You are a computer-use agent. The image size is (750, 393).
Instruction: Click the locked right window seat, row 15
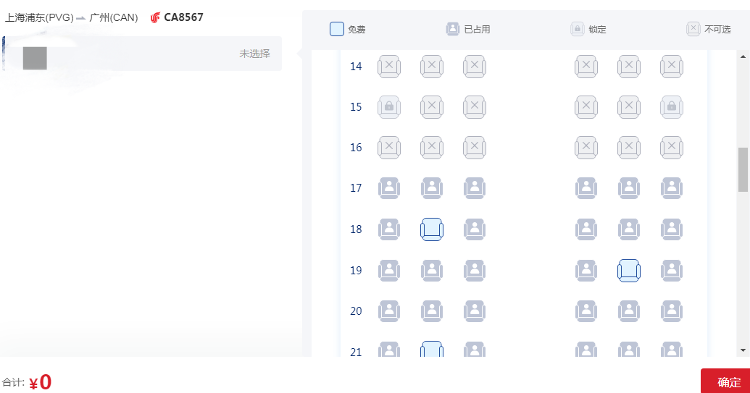coord(672,107)
